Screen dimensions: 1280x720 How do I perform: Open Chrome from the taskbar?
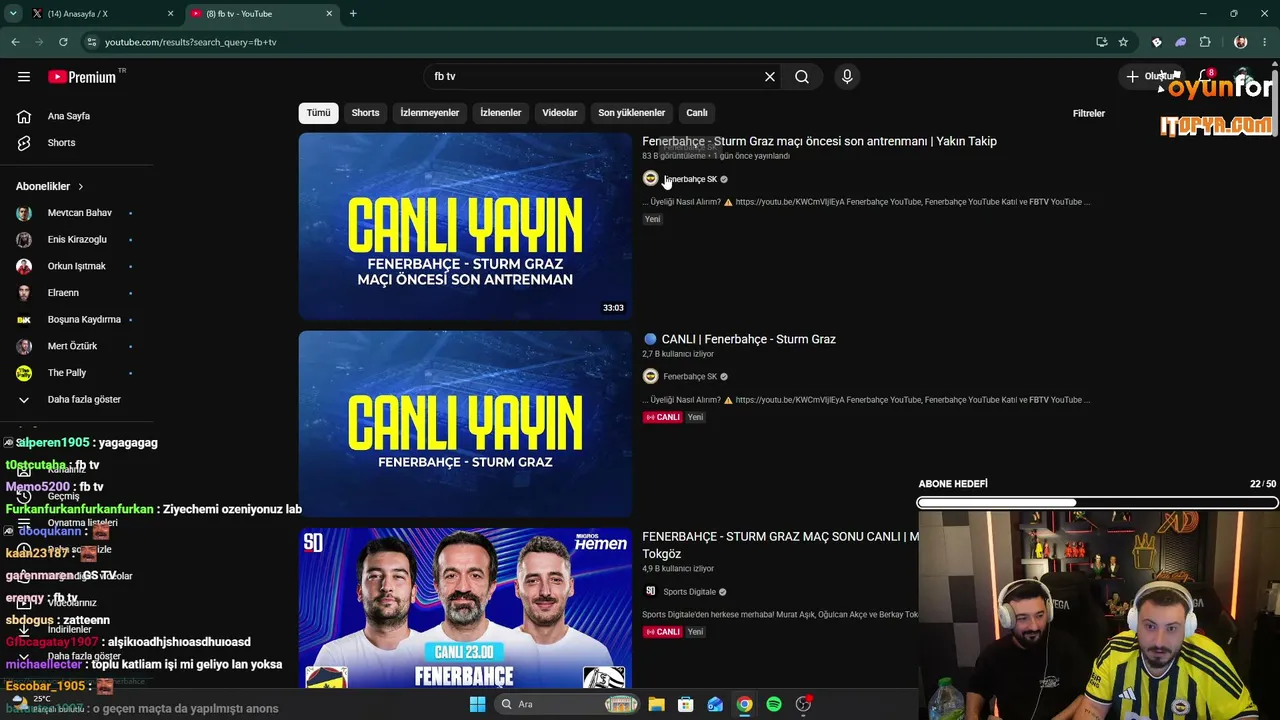[x=744, y=704]
